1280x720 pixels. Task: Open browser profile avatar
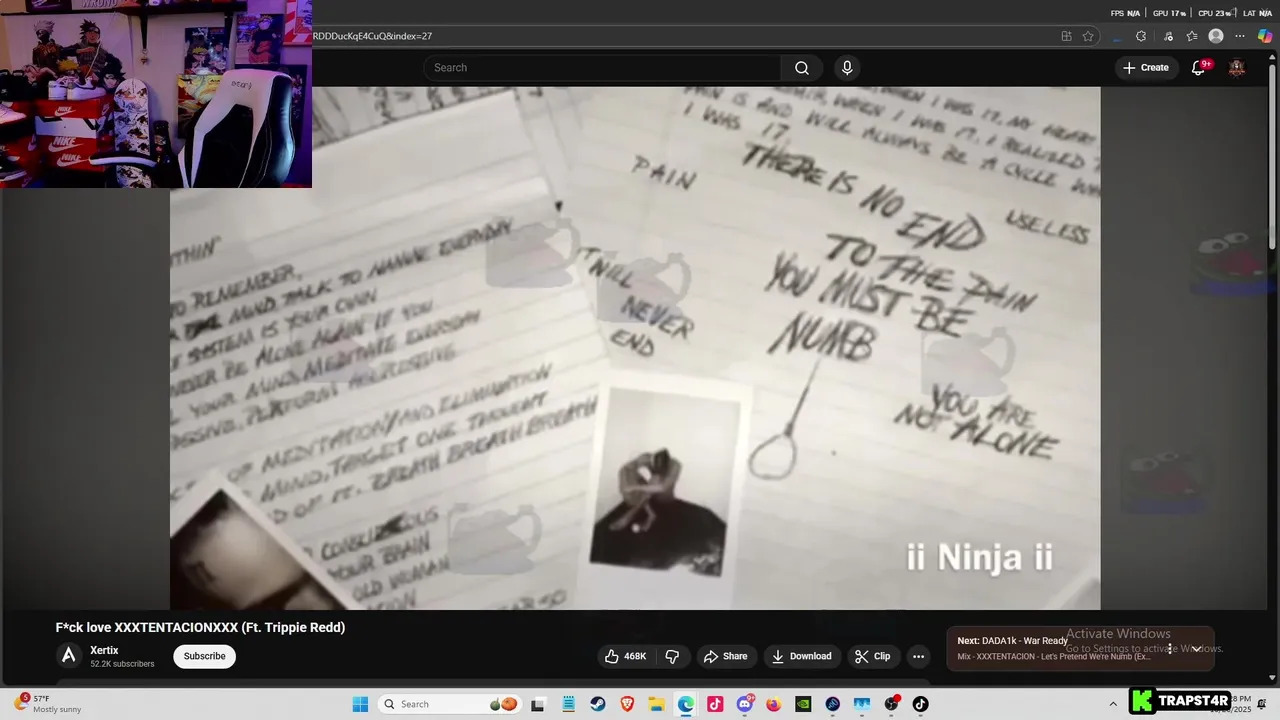[1216, 36]
